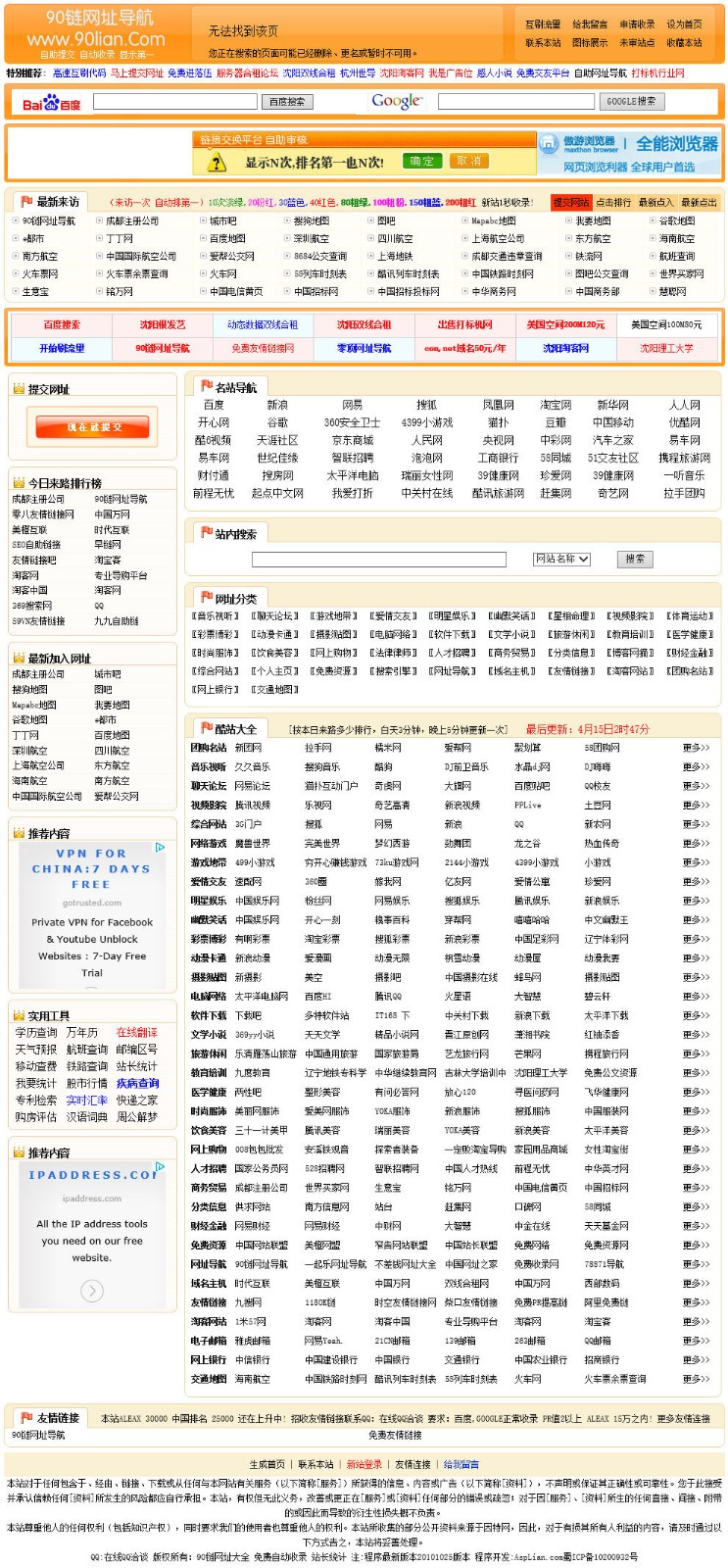Open 淘宝网 in 名站导航
Screen dimensions: 728x1568
click(556, 405)
